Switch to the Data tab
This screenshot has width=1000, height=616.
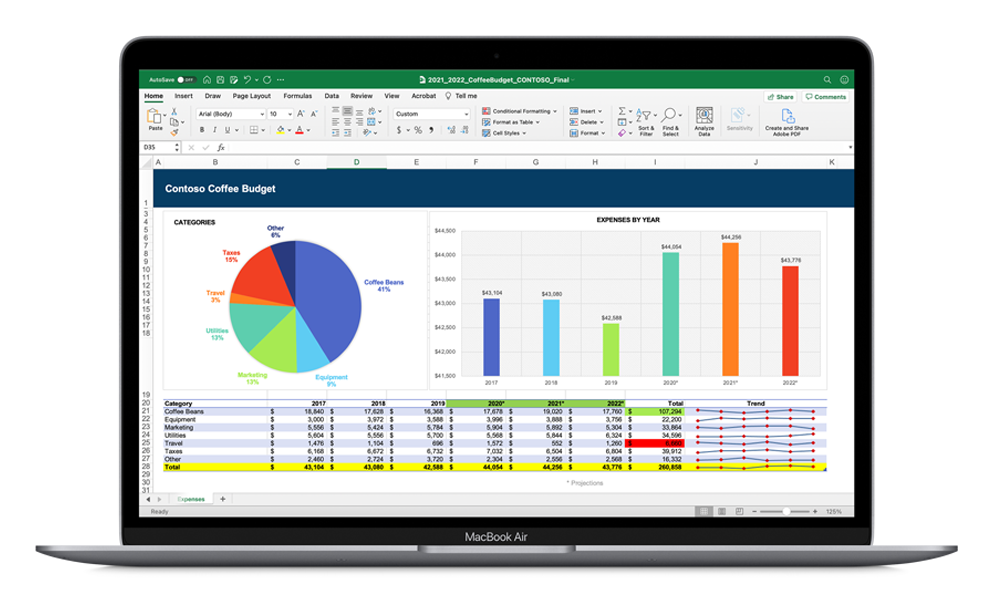click(332, 96)
